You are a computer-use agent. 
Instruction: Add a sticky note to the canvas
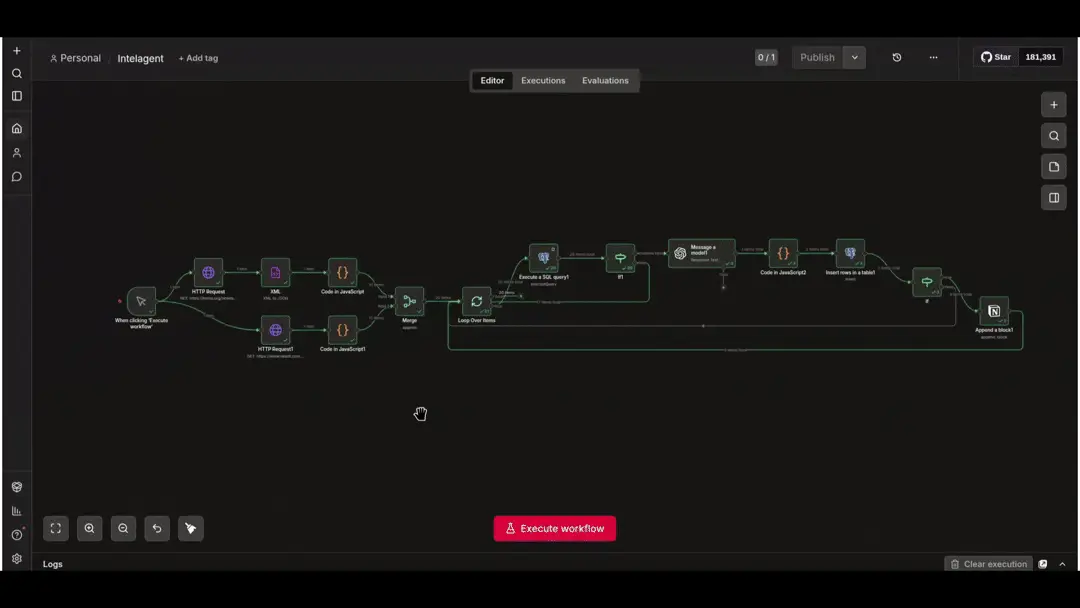pos(1054,167)
